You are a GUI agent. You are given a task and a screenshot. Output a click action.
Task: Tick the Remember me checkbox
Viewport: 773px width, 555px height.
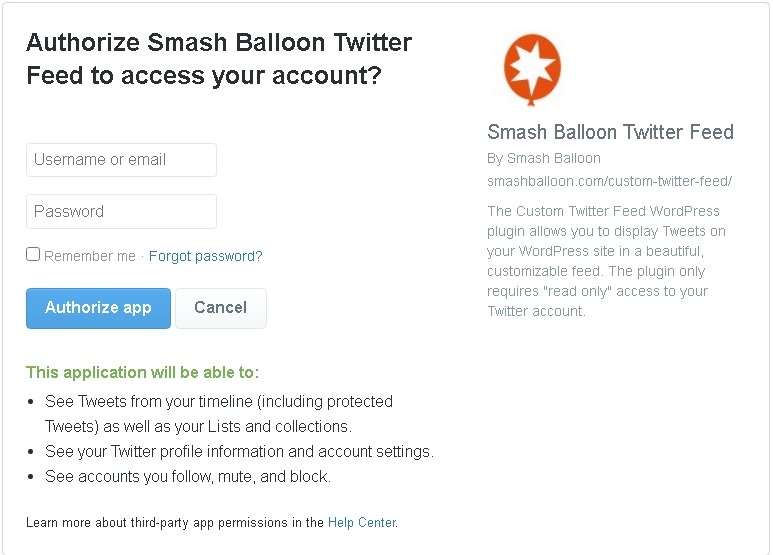tap(33, 254)
